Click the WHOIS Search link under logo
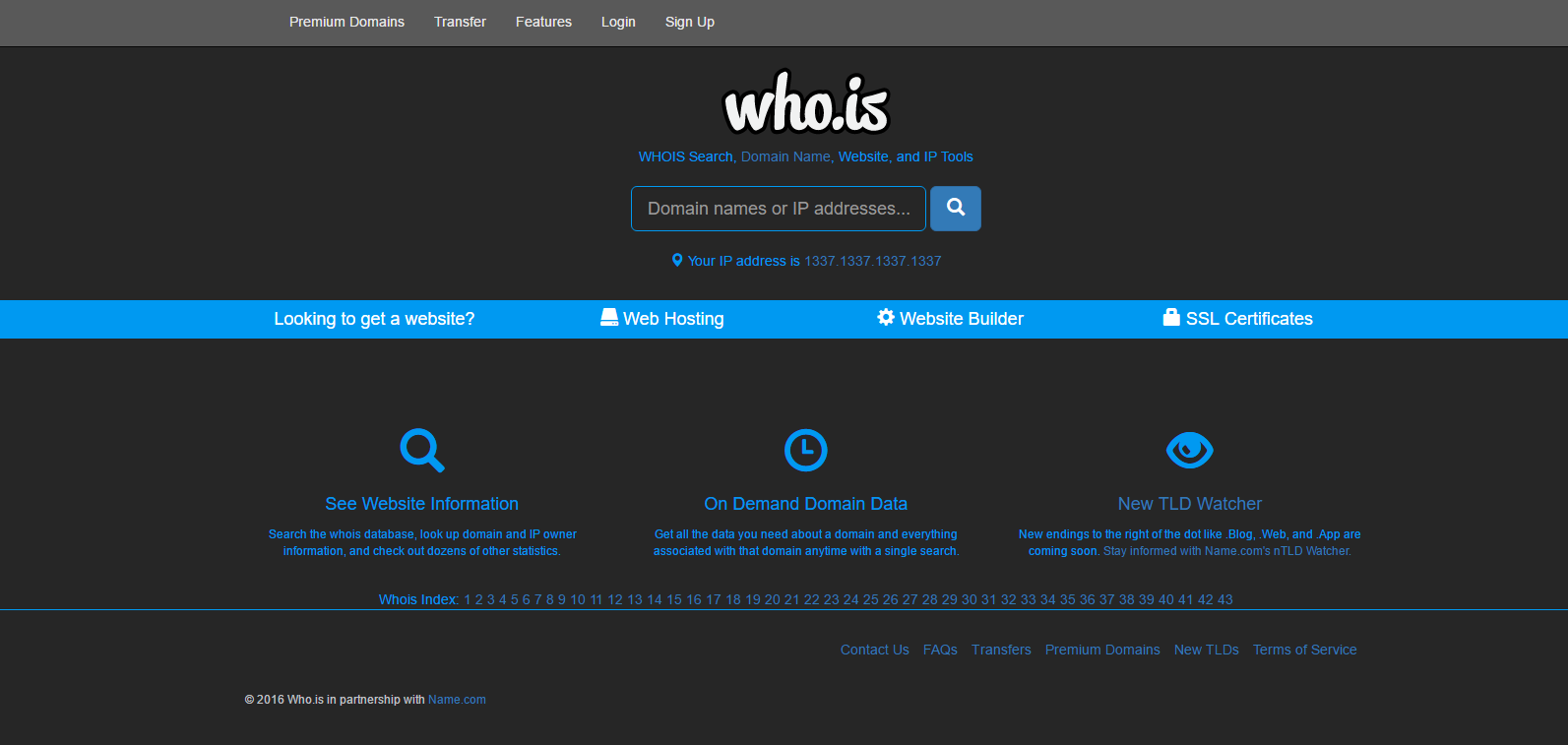The height and width of the screenshot is (745, 1568). (685, 156)
